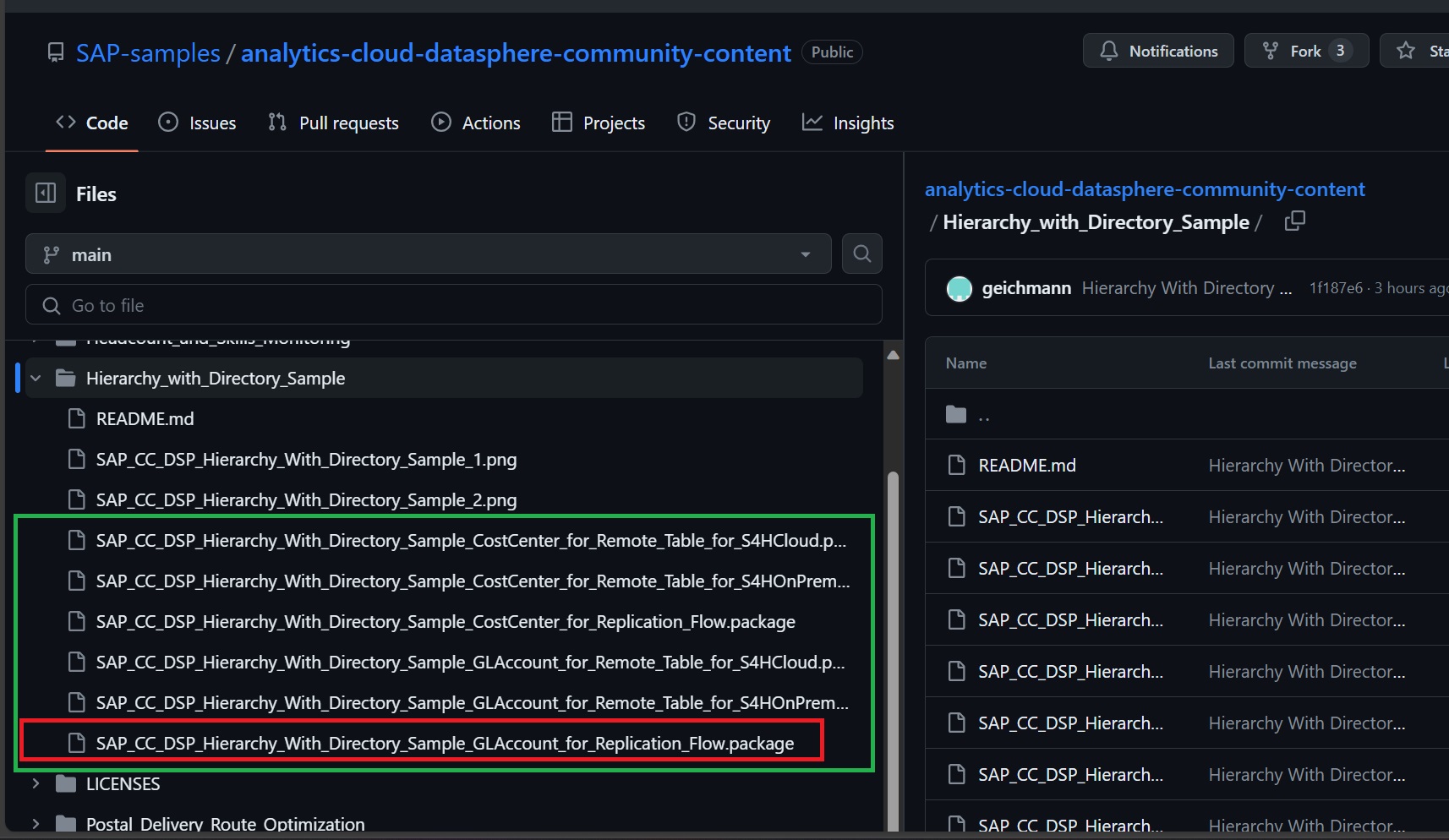
Task: Open the main branch selector dropdown
Action: 429,254
